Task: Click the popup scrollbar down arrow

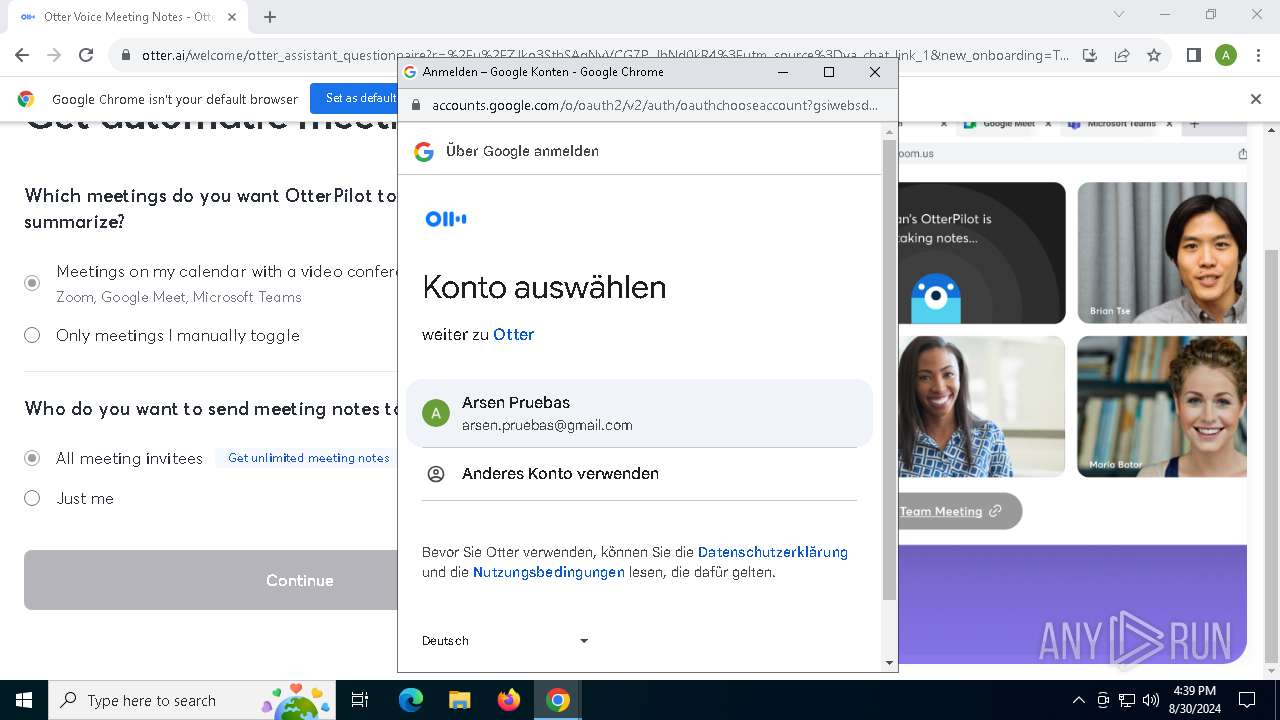Action: point(889,662)
